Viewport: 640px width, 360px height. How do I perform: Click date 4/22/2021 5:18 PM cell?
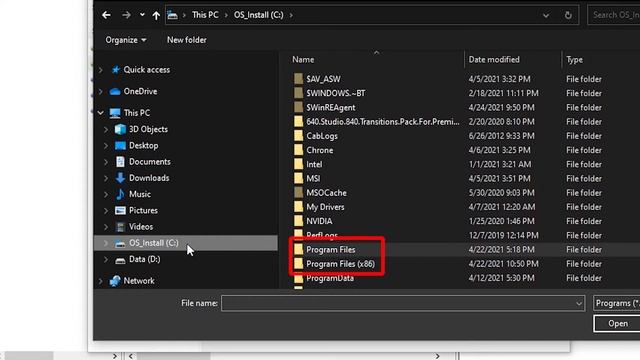coord(501,250)
